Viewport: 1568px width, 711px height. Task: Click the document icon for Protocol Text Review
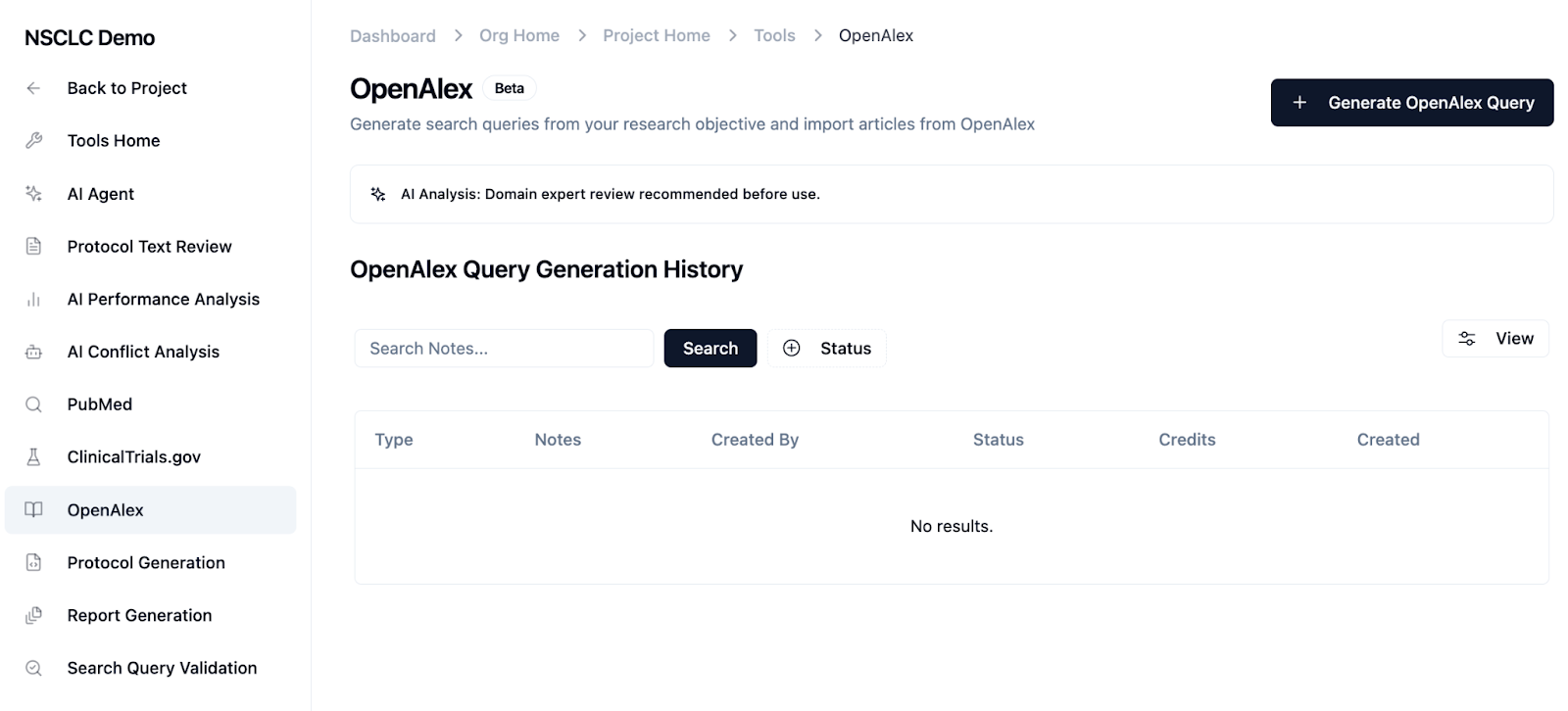pos(33,247)
